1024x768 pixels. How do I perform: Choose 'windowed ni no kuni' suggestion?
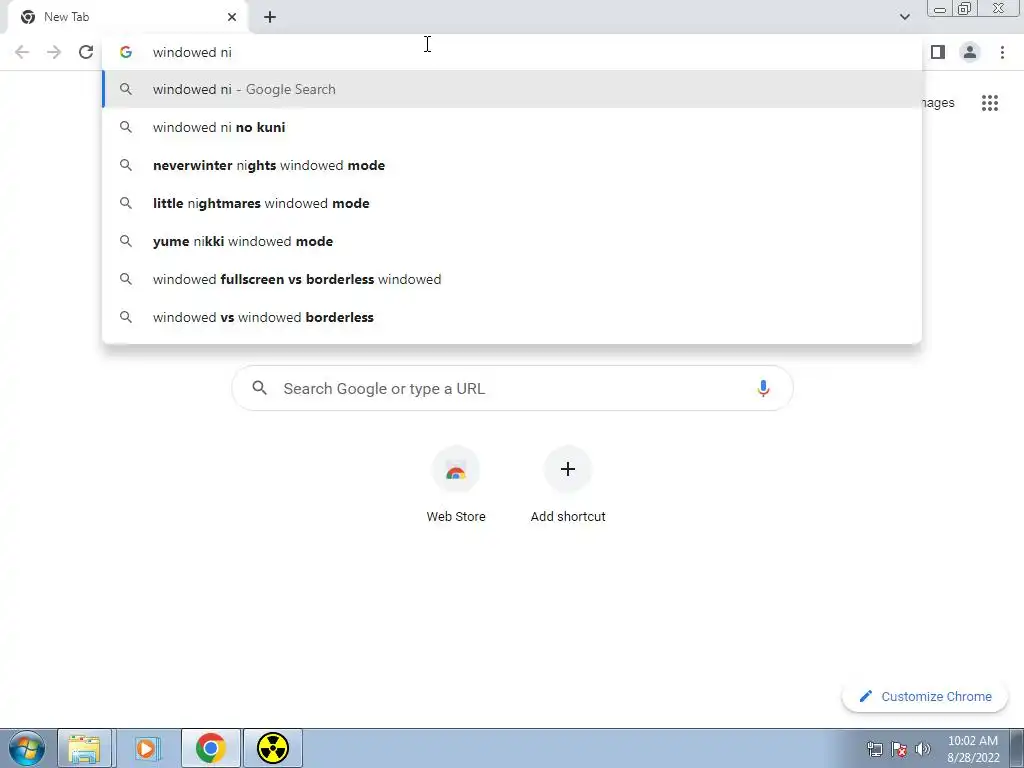pyautogui.click(x=512, y=127)
